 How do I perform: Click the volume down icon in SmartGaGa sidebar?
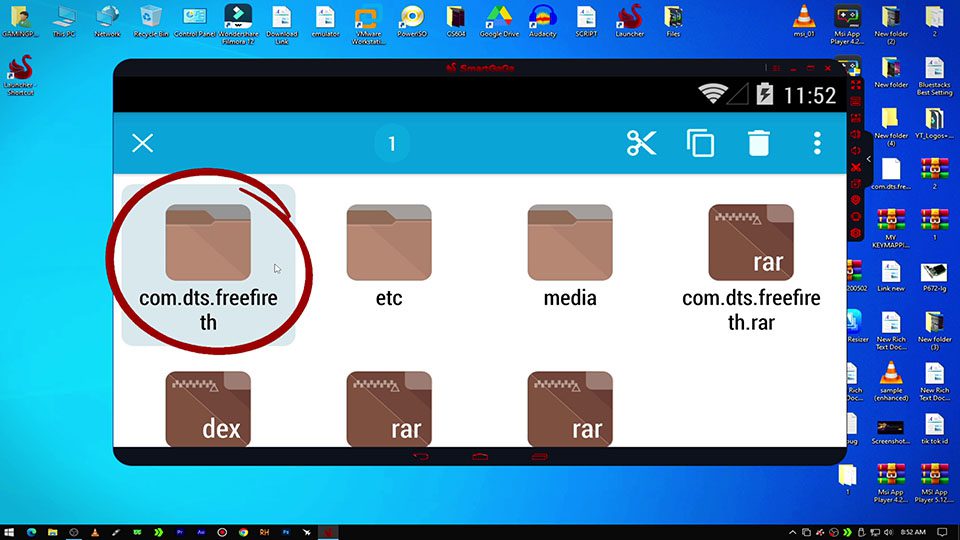tap(856, 151)
